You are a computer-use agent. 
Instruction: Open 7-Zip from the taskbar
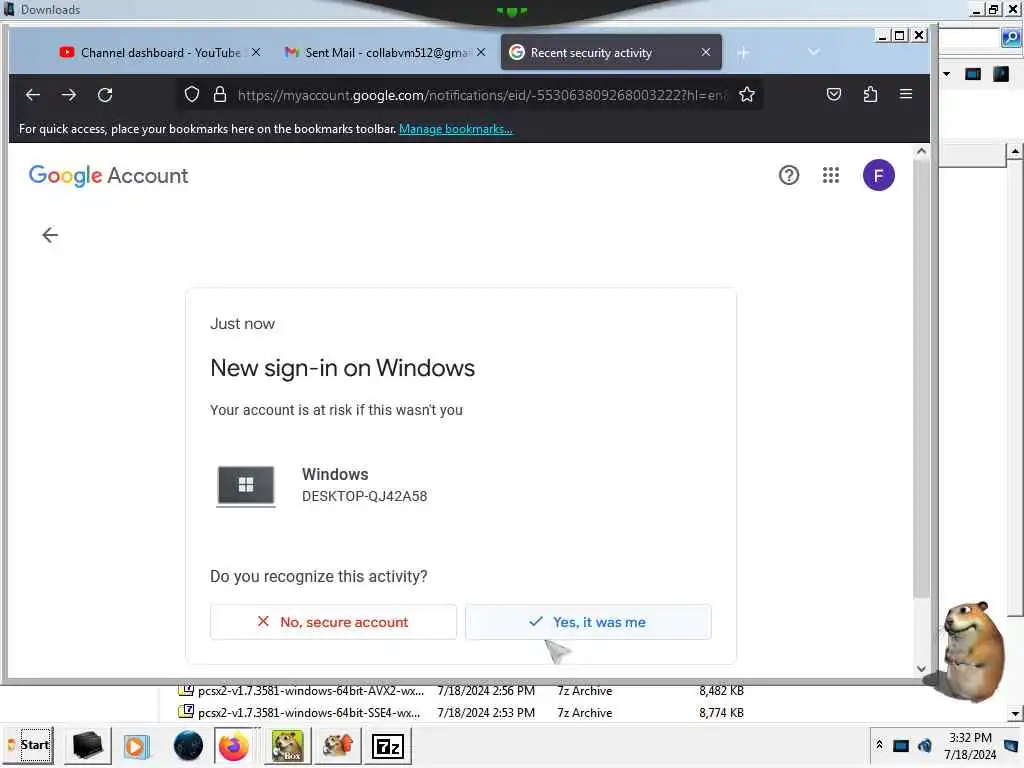[388, 746]
